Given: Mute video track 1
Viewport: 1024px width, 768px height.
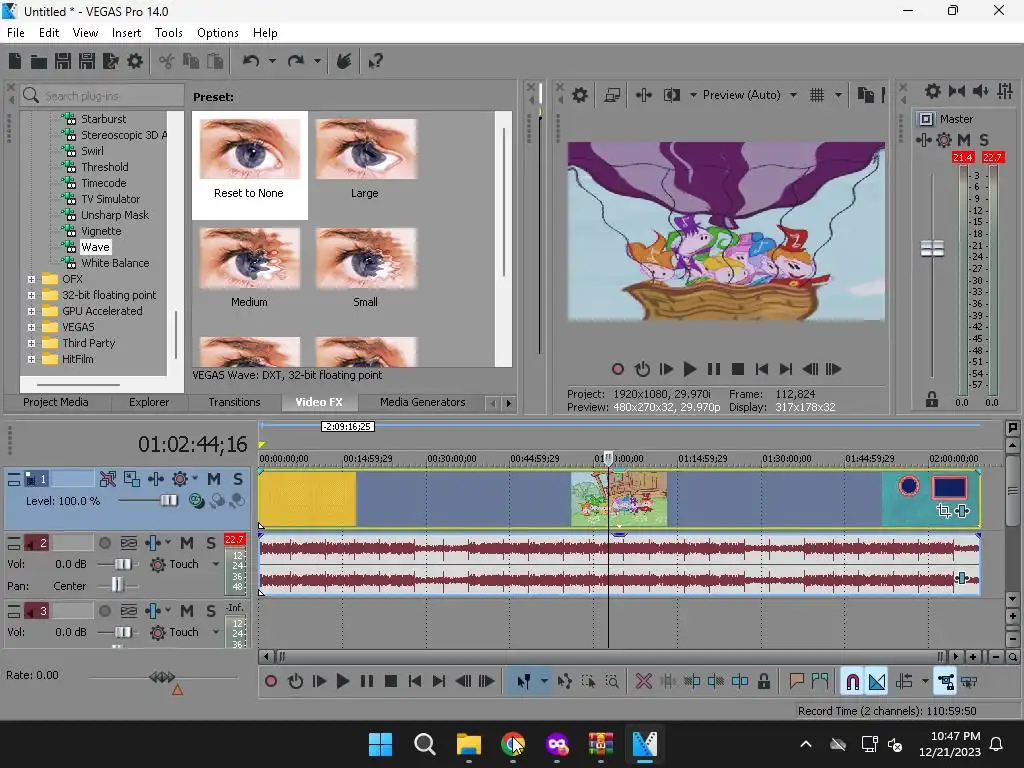Looking at the screenshot, I should point(214,479).
